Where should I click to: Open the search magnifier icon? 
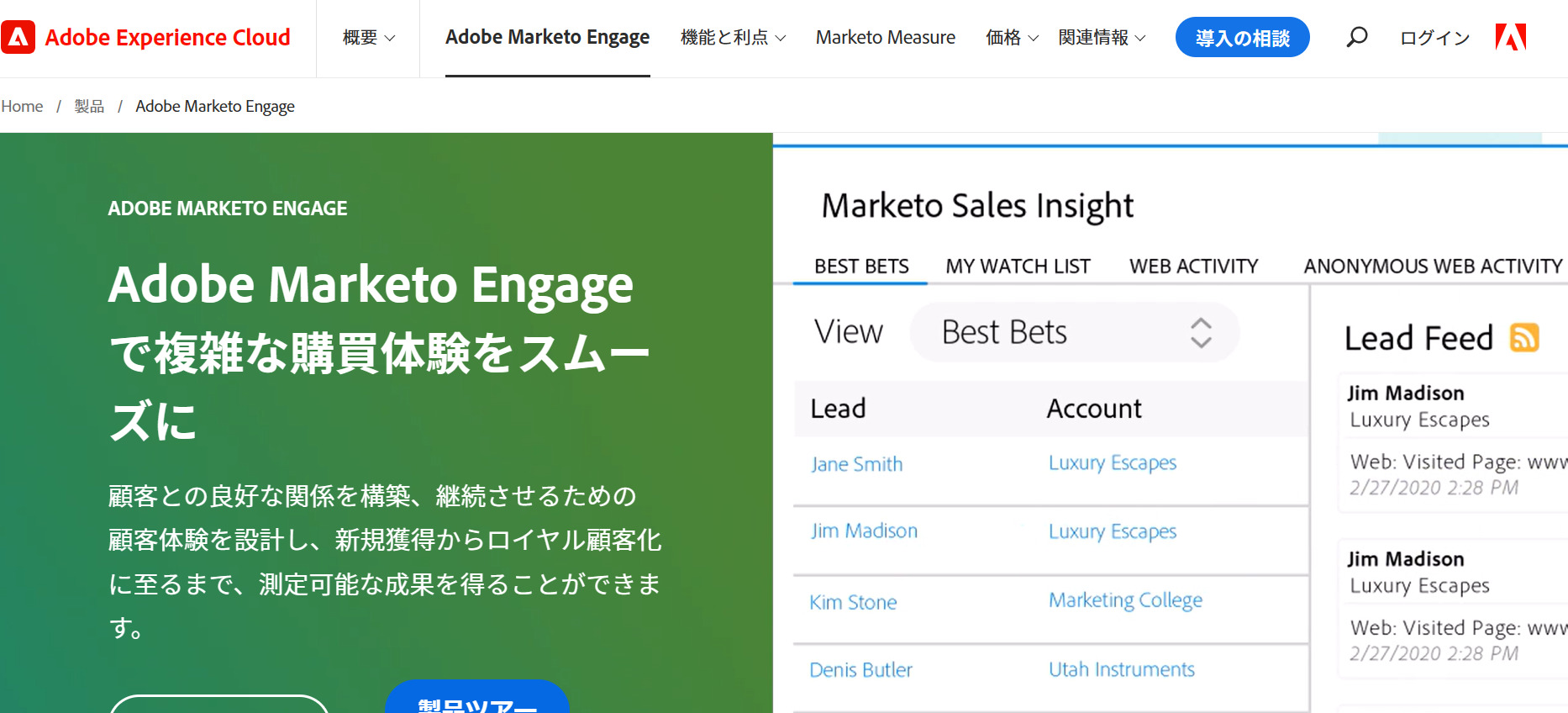point(1357,37)
